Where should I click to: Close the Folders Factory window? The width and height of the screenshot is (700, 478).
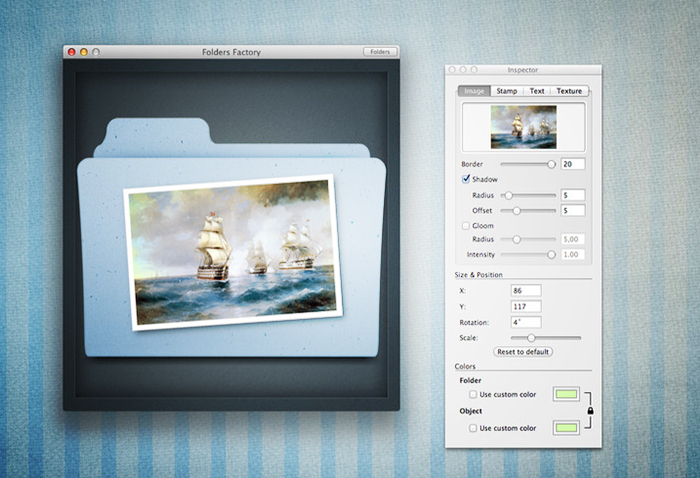(x=71, y=52)
